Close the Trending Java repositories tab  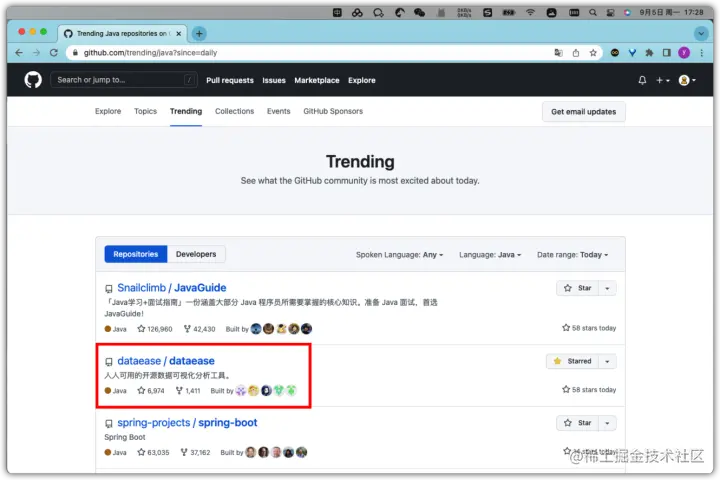point(179,34)
